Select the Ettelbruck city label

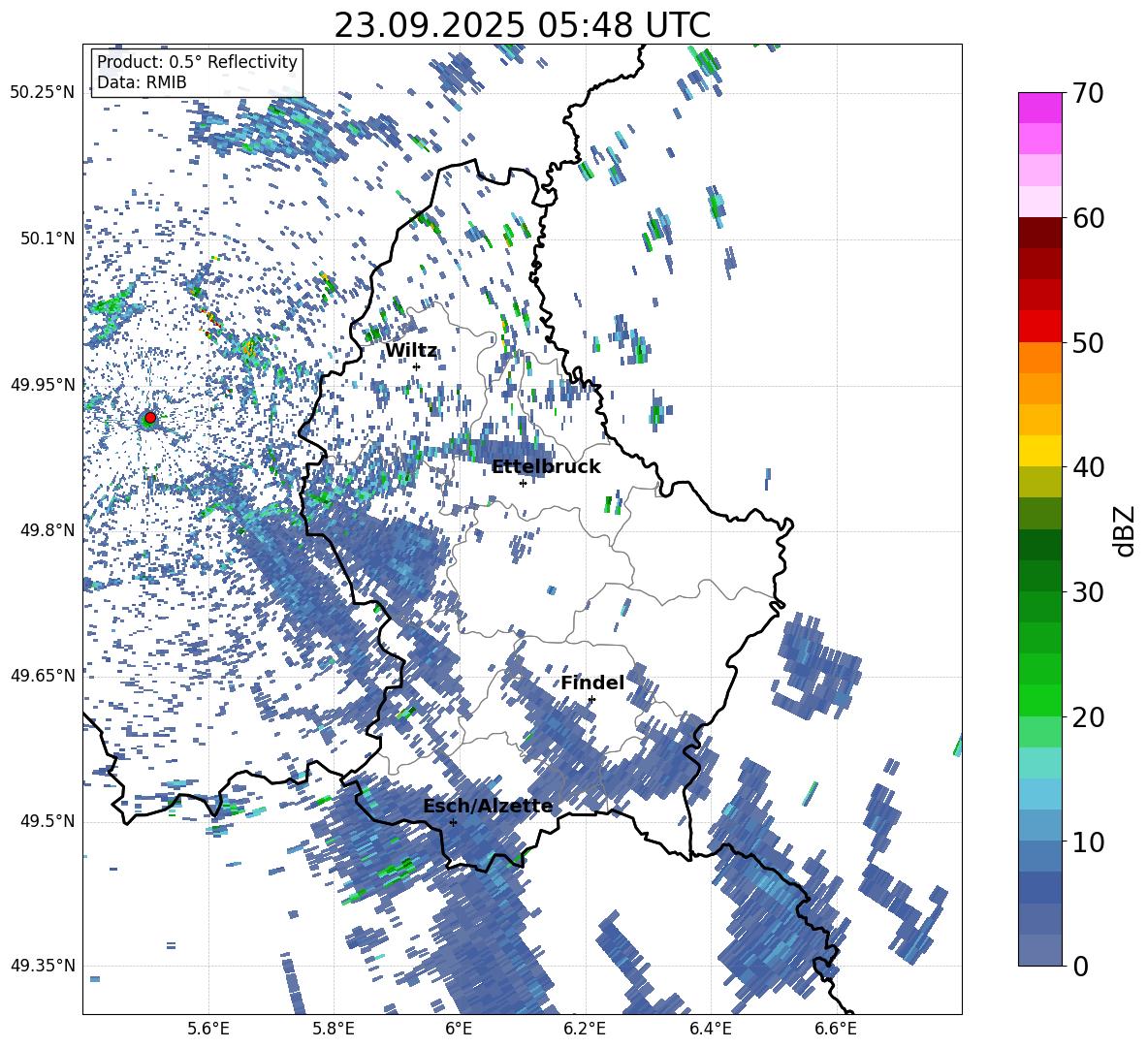546,467
